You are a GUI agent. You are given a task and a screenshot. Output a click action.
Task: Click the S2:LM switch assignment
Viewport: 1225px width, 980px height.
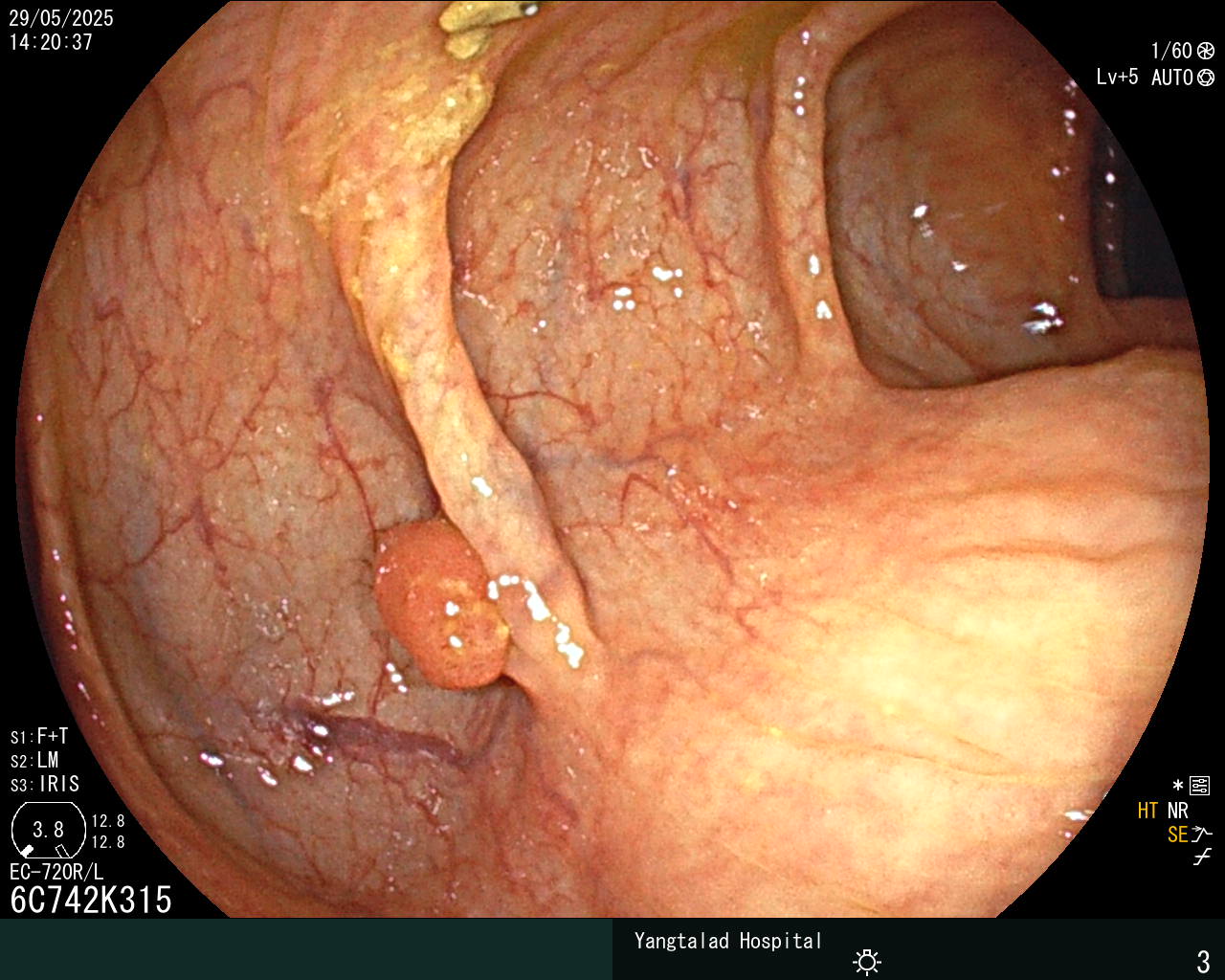(x=34, y=761)
